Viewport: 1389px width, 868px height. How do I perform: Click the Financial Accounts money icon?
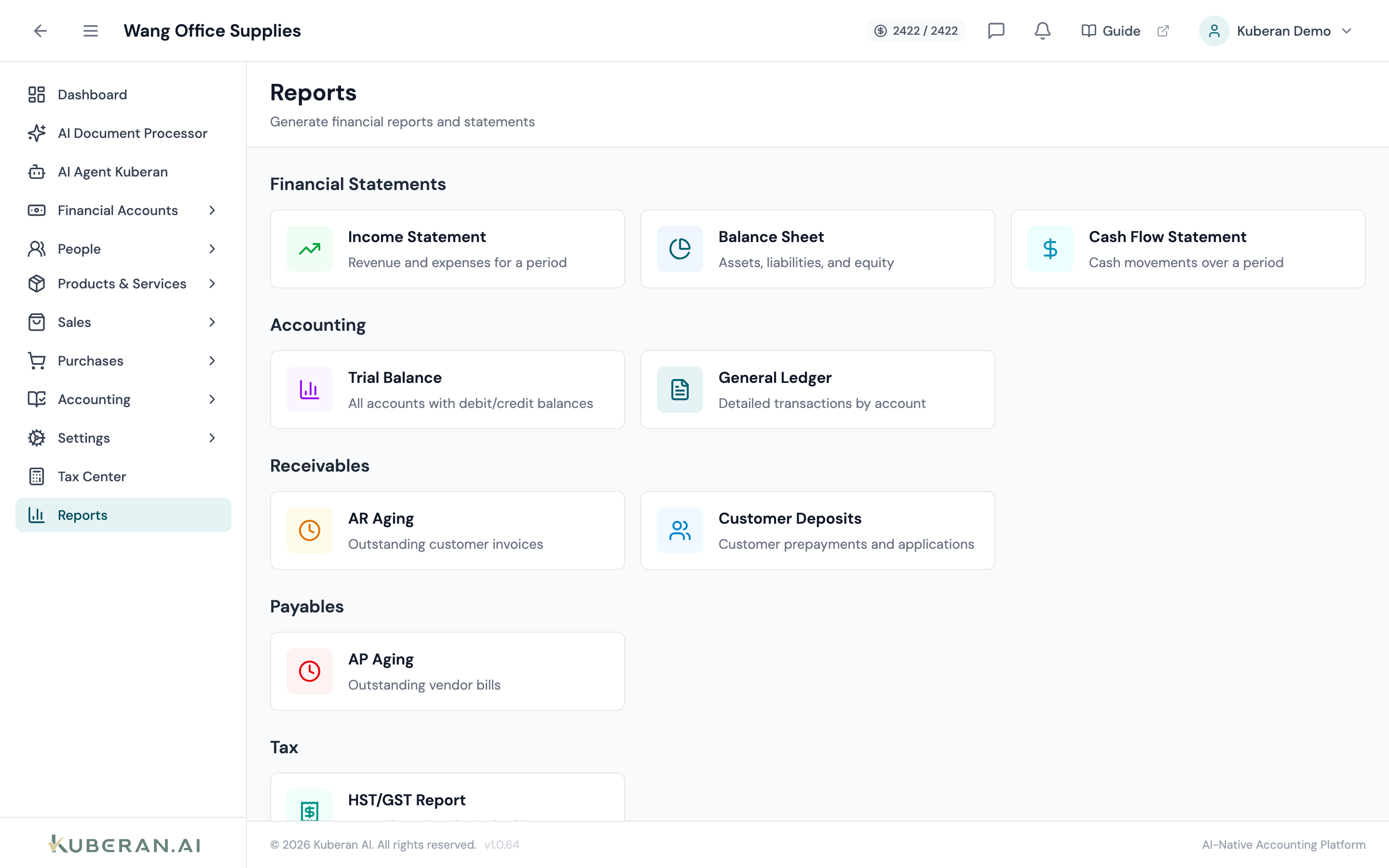37,210
